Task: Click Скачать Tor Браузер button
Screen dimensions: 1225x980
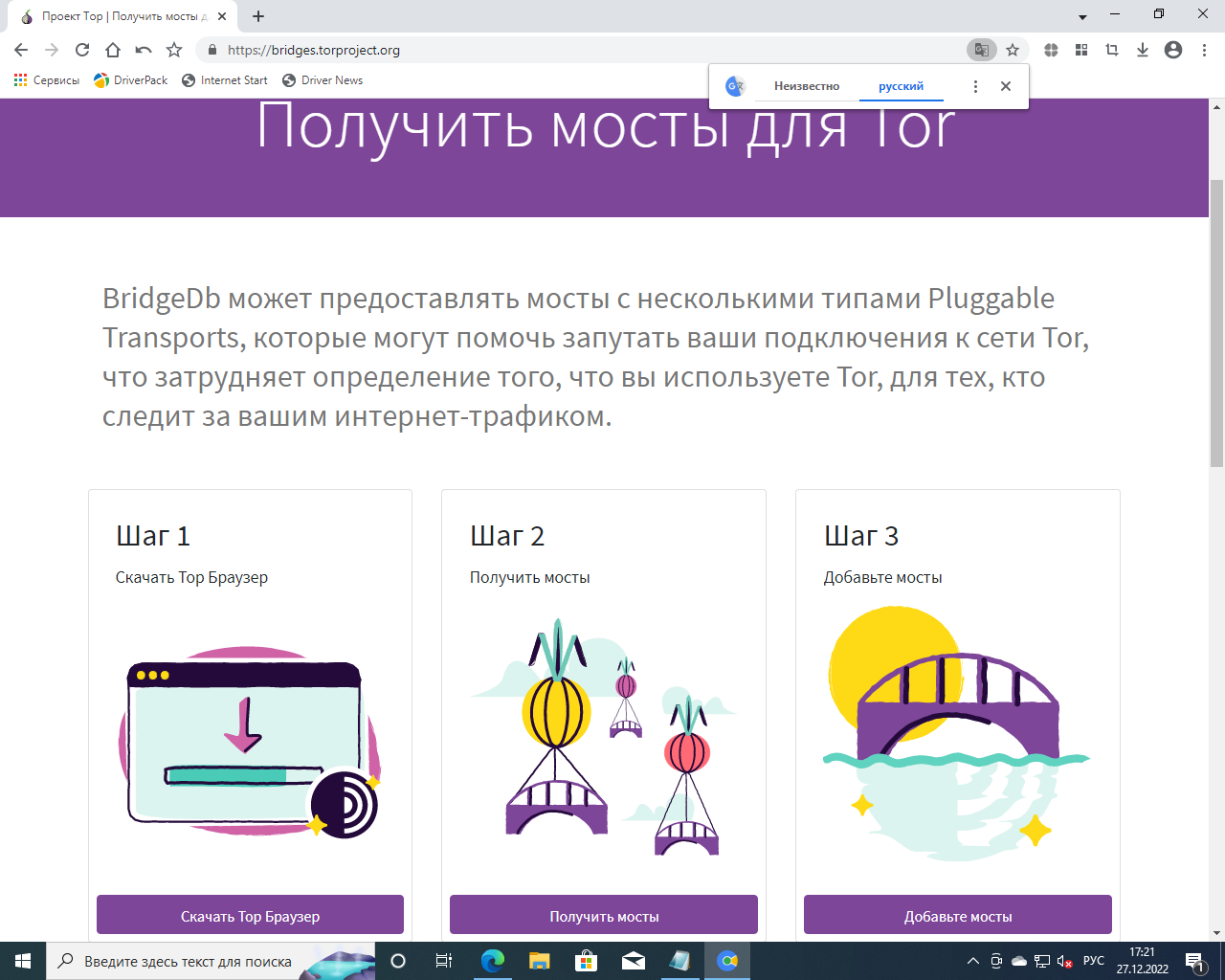Action: pyautogui.click(x=249, y=914)
